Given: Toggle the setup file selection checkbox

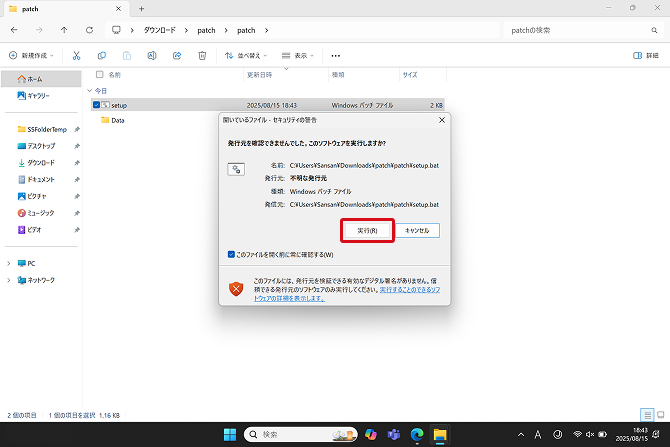Looking at the screenshot, I should pos(97,105).
